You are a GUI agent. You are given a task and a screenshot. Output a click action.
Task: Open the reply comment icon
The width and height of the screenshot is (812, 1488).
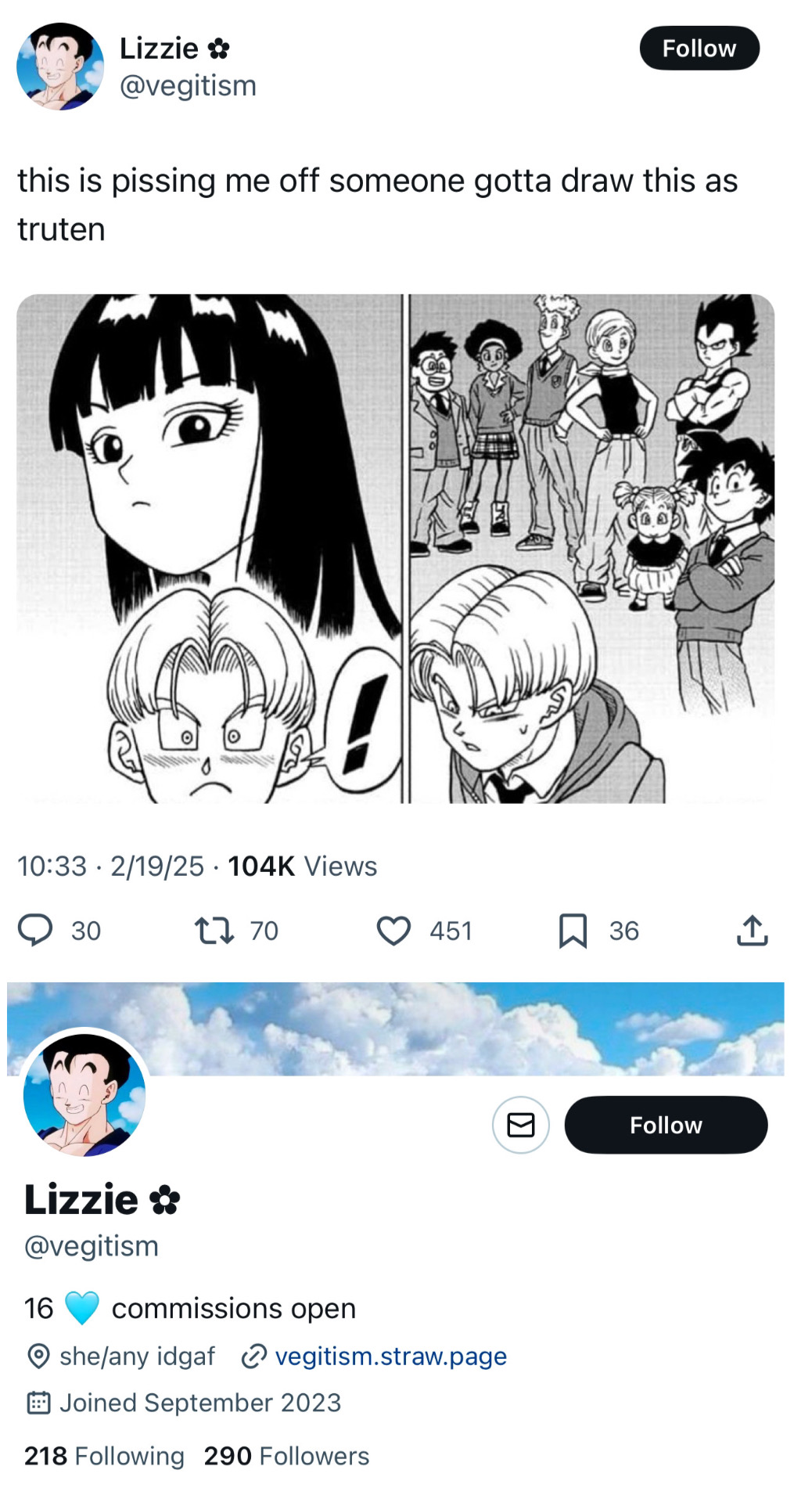[x=35, y=930]
